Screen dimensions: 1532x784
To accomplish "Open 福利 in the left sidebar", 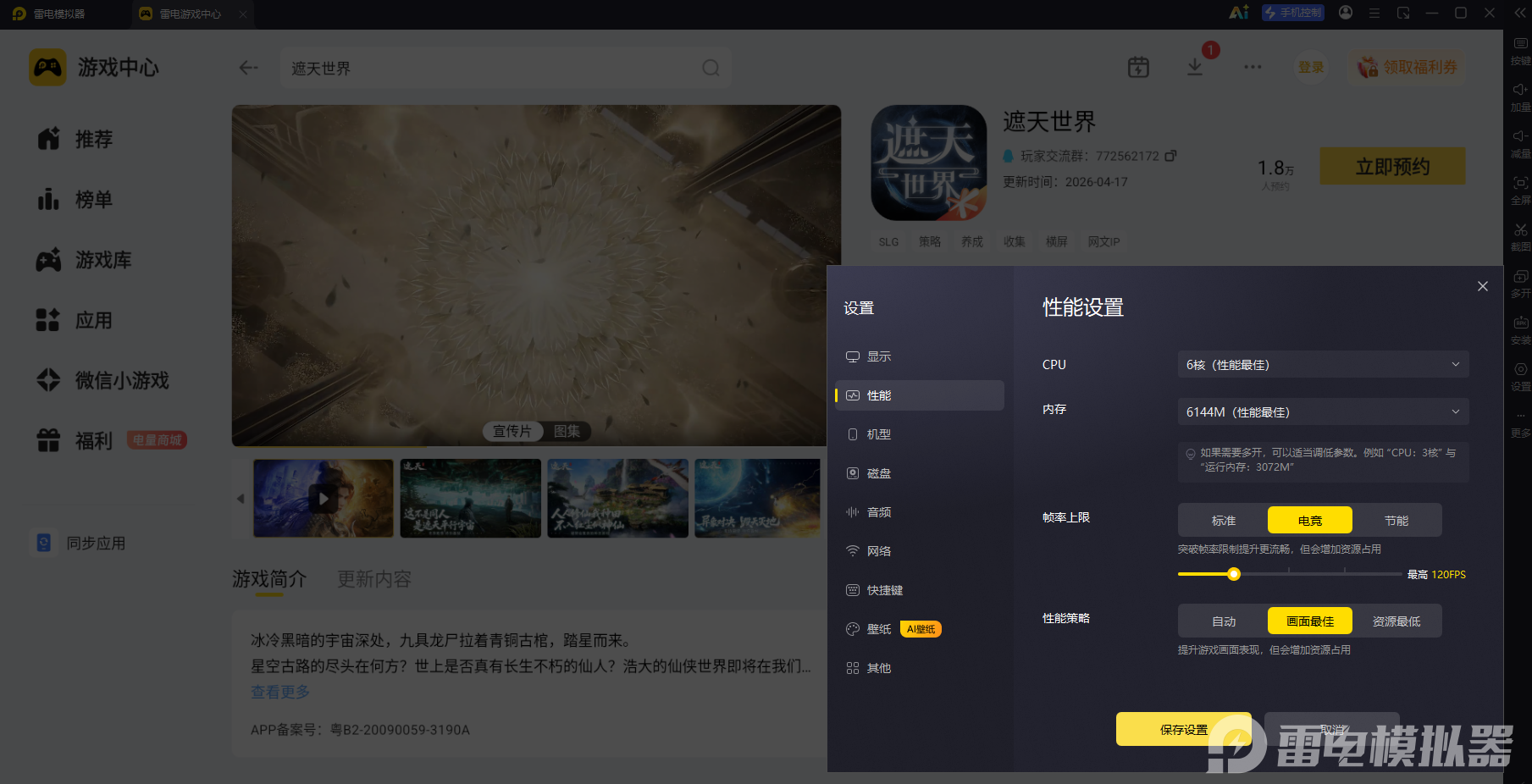I will [x=75, y=441].
